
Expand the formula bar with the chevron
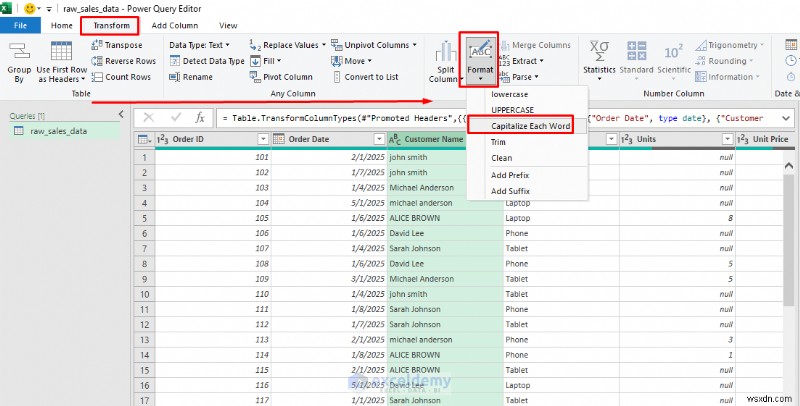(785, 118)
